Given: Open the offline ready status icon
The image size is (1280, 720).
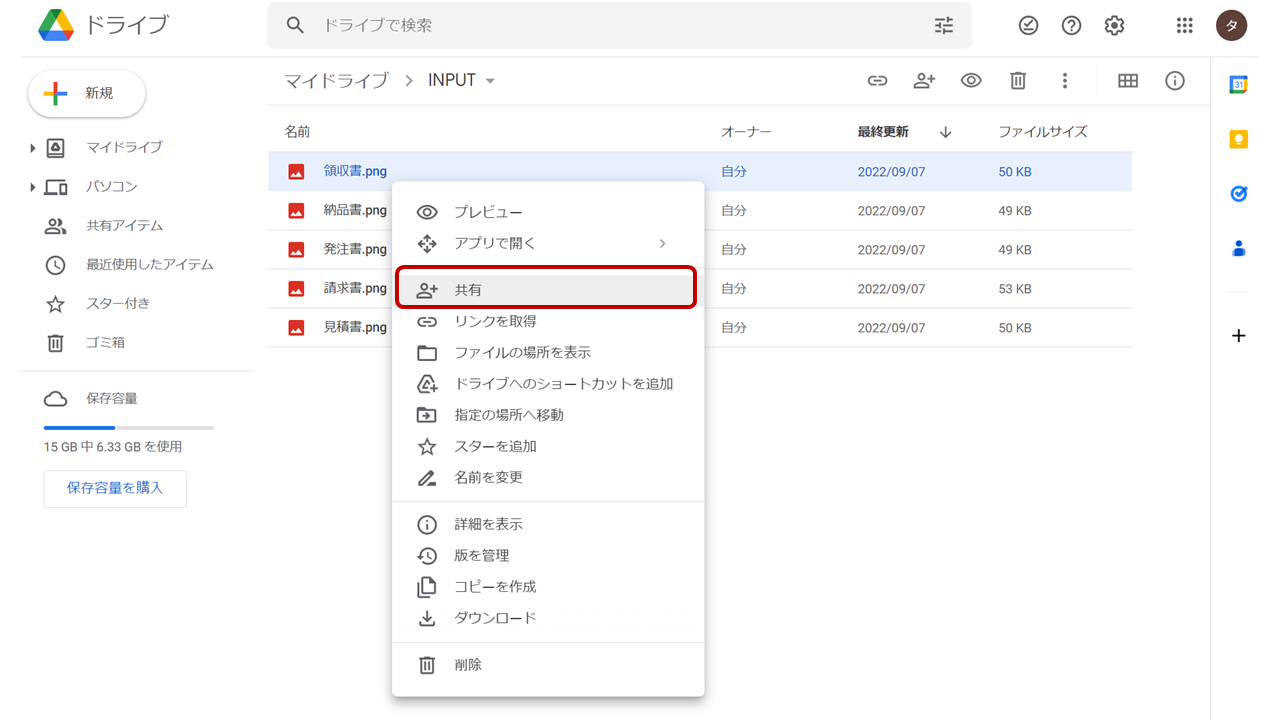Looking at the screenshot, I should [1028, 25].
